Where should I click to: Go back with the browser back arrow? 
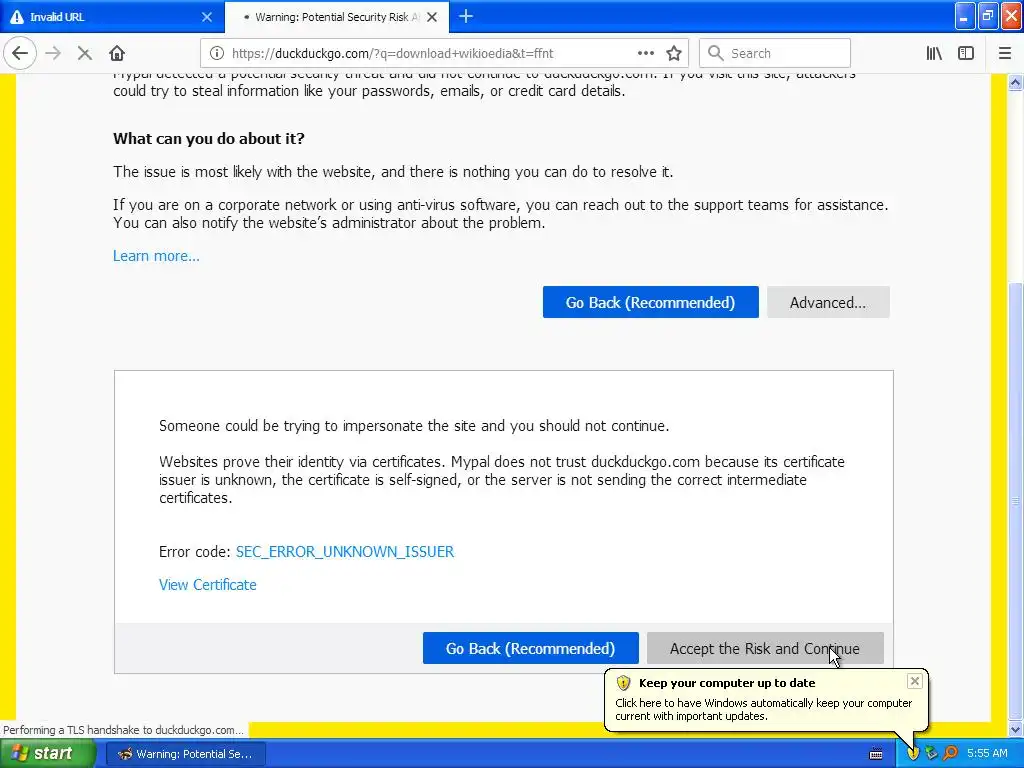point(20,53)
